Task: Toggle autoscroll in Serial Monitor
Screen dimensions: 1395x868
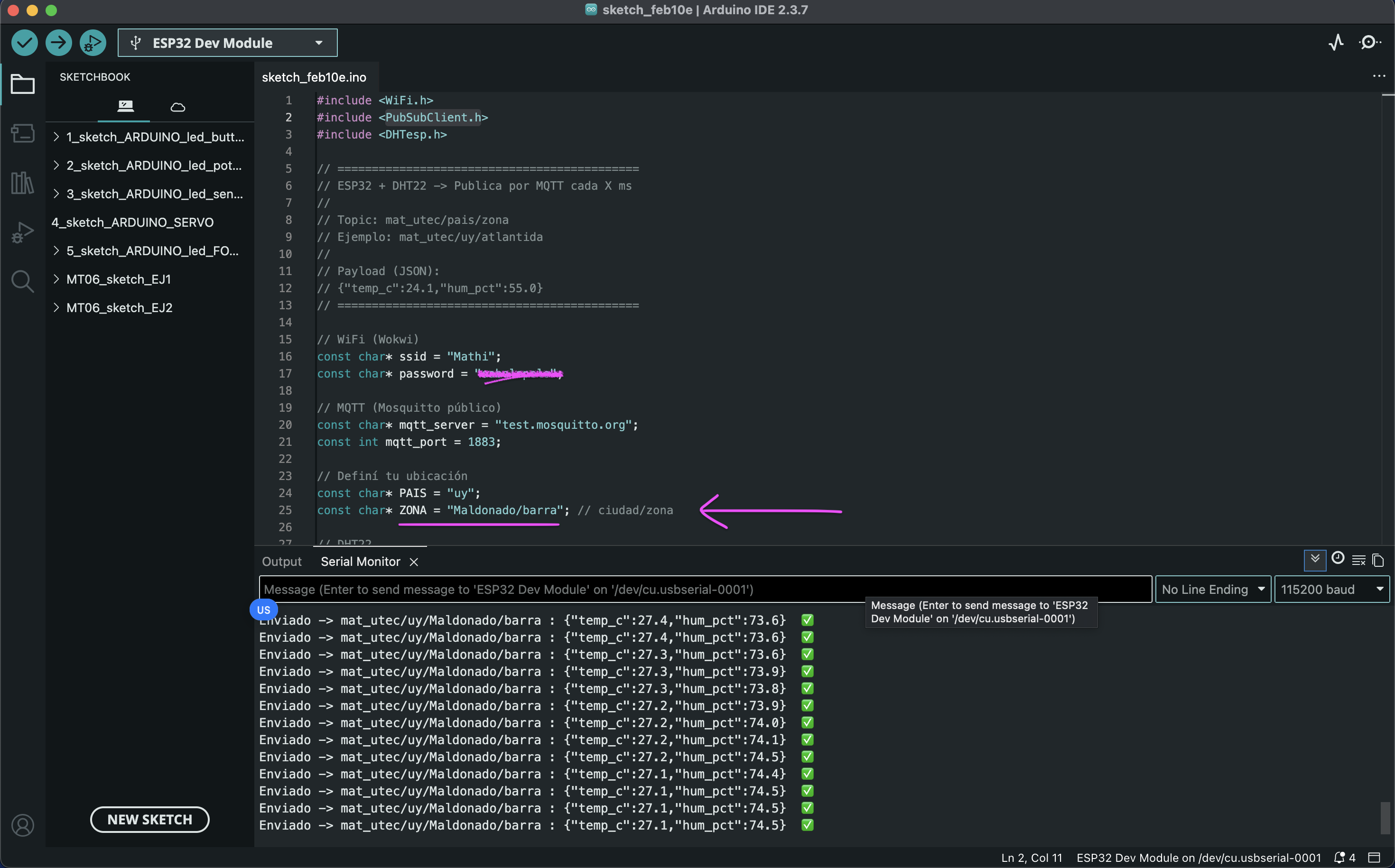Action: point(1315,560)
